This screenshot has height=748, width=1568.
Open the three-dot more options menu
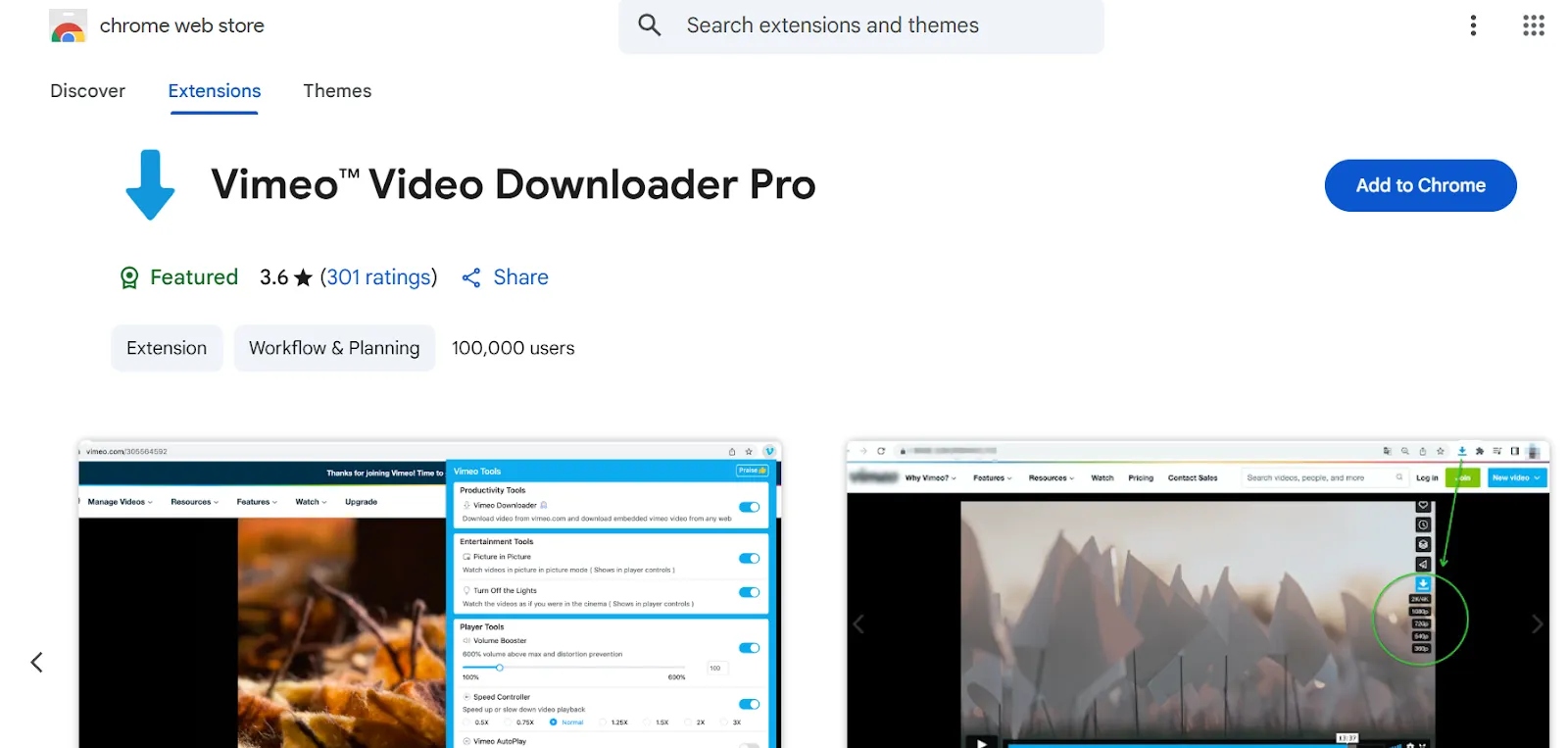click(x=1473, y=25)
